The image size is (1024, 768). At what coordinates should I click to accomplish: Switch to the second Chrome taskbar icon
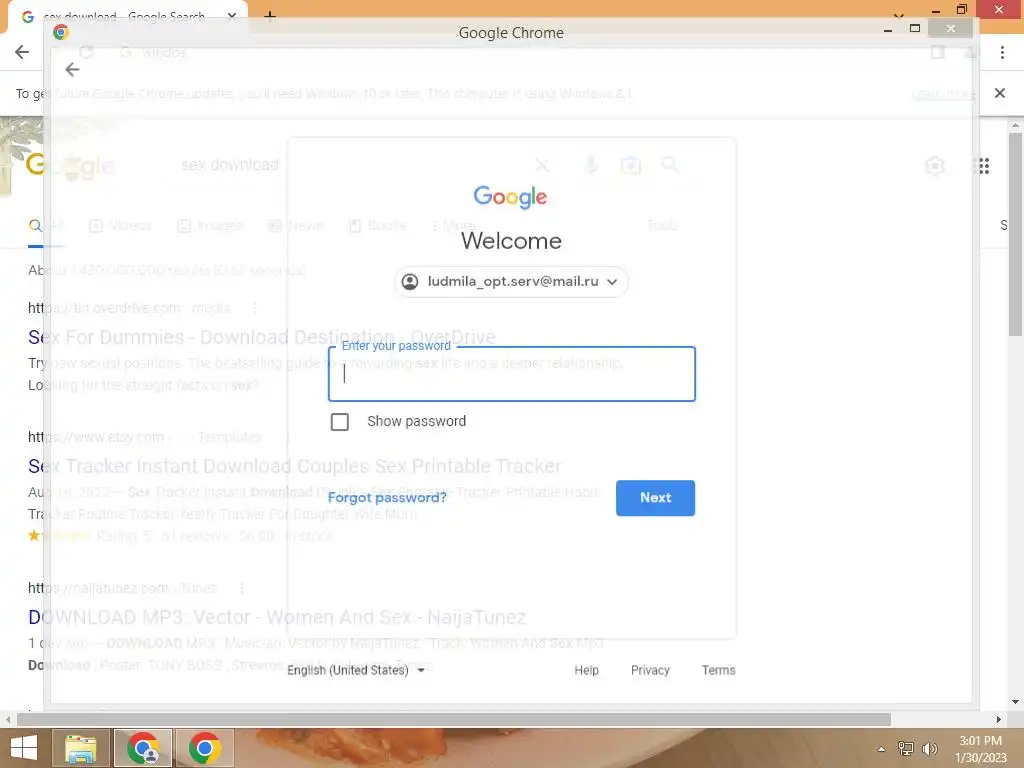coord(204,748)
